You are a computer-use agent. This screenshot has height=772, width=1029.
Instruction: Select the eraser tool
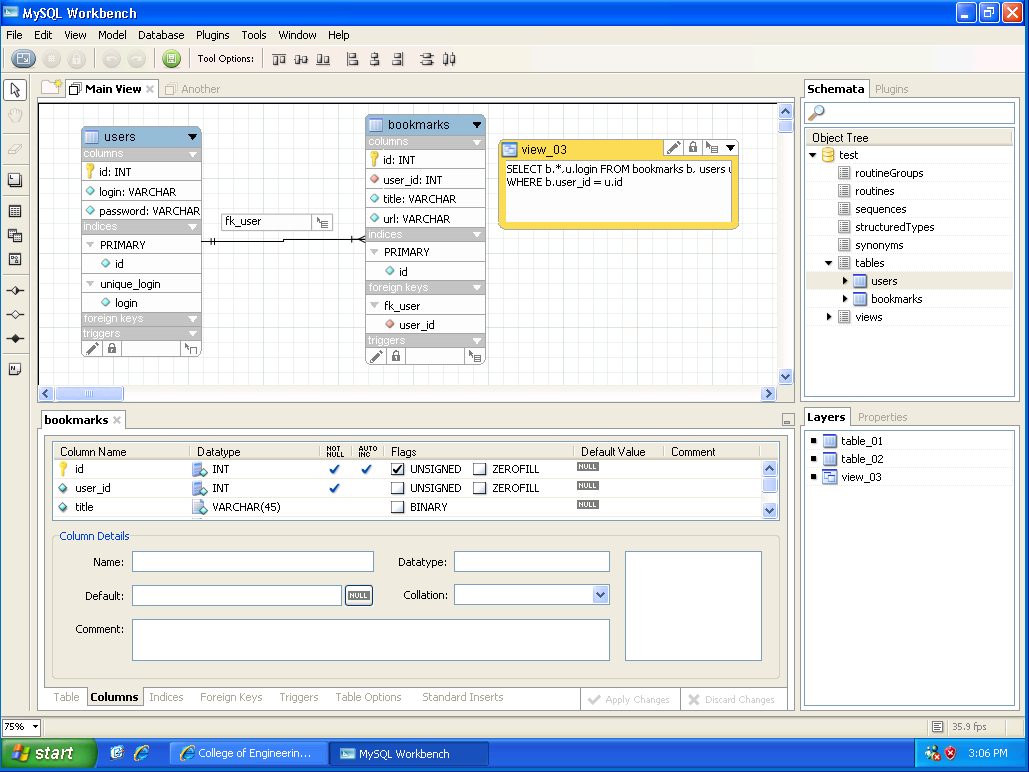[15, 149]
